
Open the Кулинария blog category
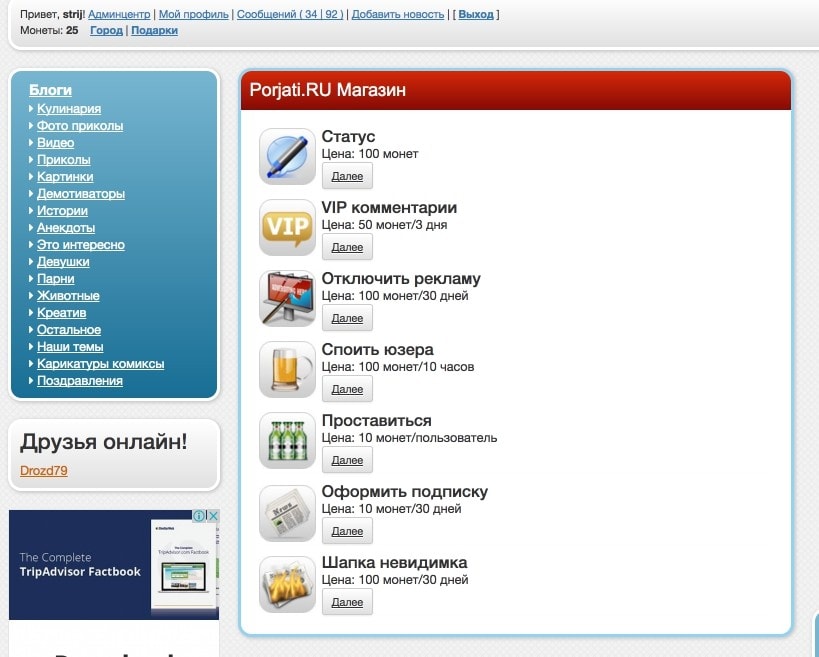(x=69, y=109)
